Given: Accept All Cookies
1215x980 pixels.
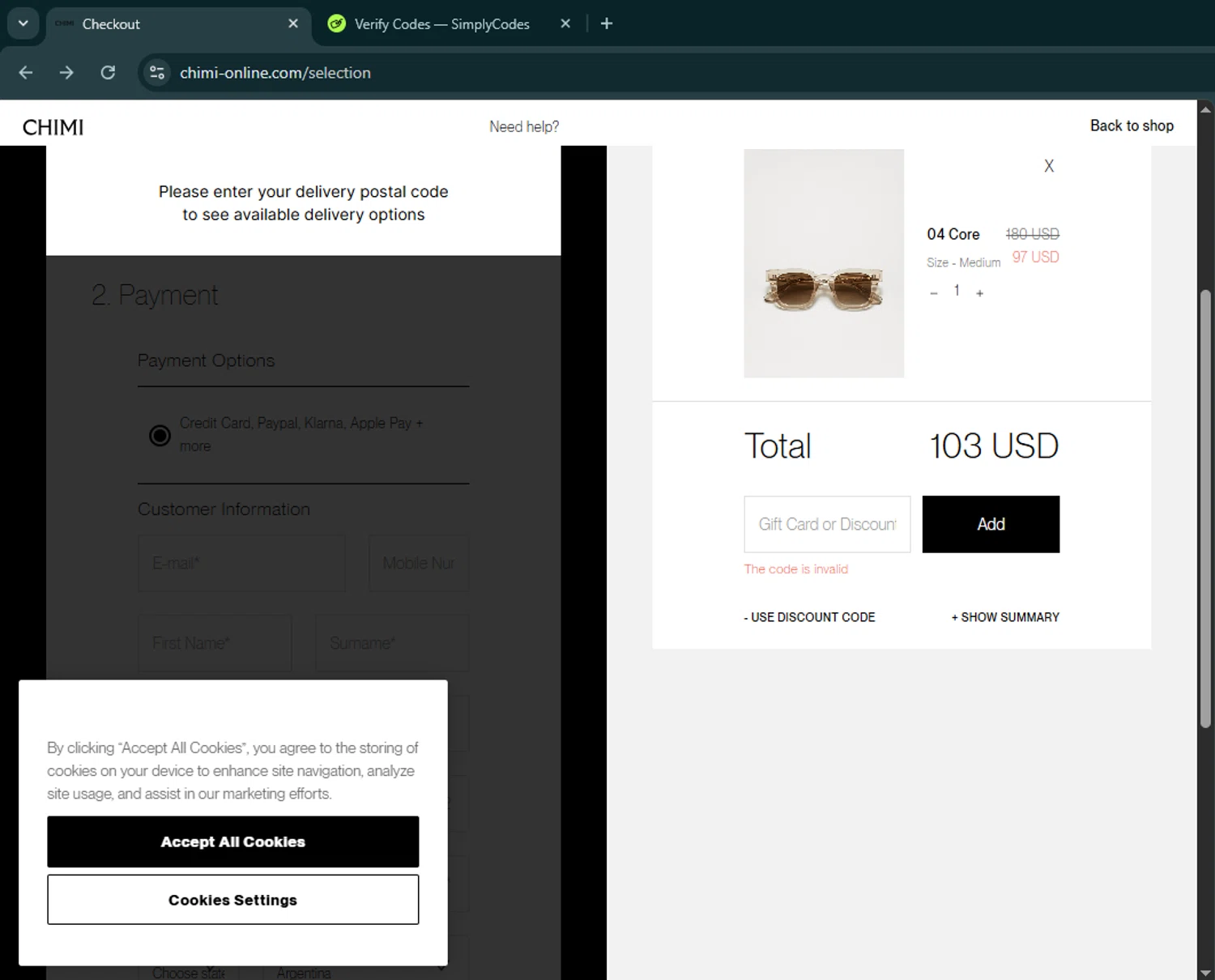Looking at the screenshot, I should 233,842.
